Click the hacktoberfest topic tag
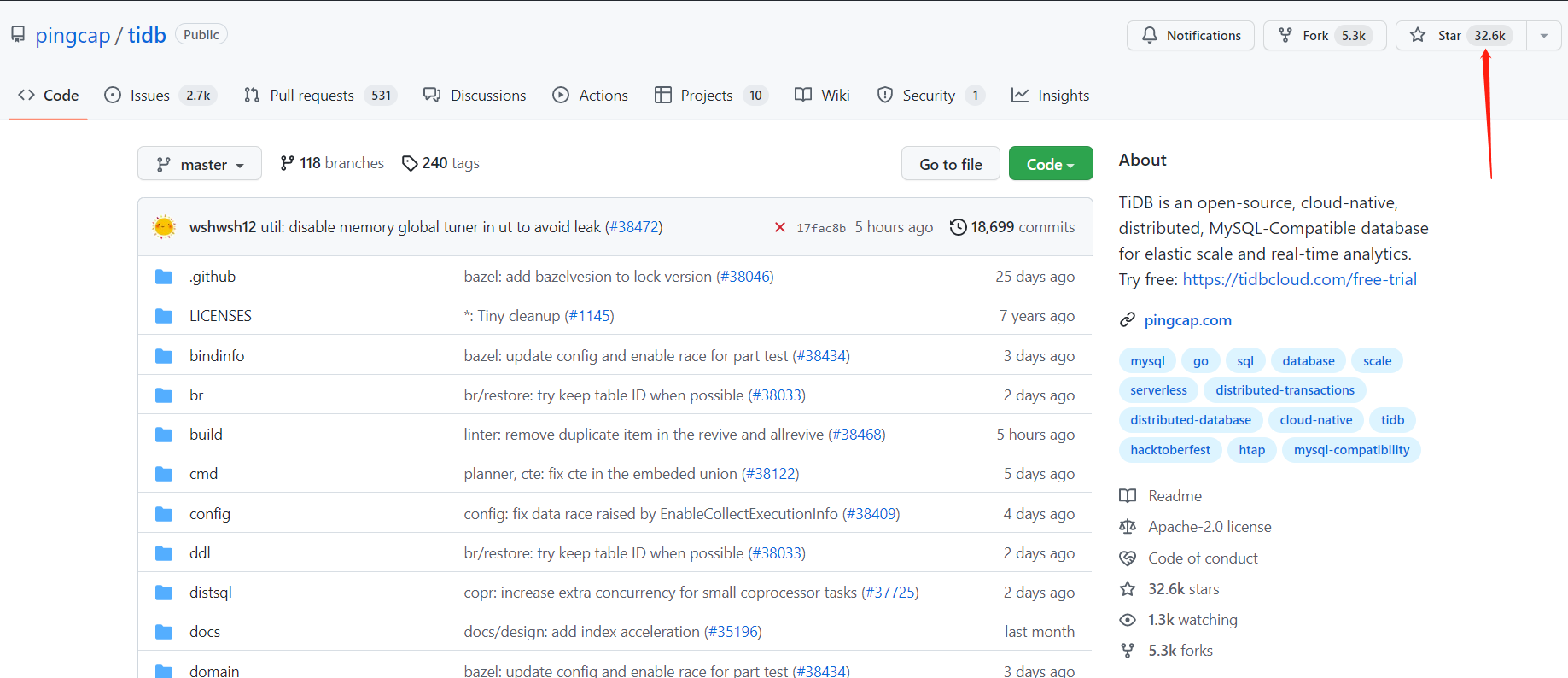Viewport: 1568px width, 678px height. (x=1170, y=450)
